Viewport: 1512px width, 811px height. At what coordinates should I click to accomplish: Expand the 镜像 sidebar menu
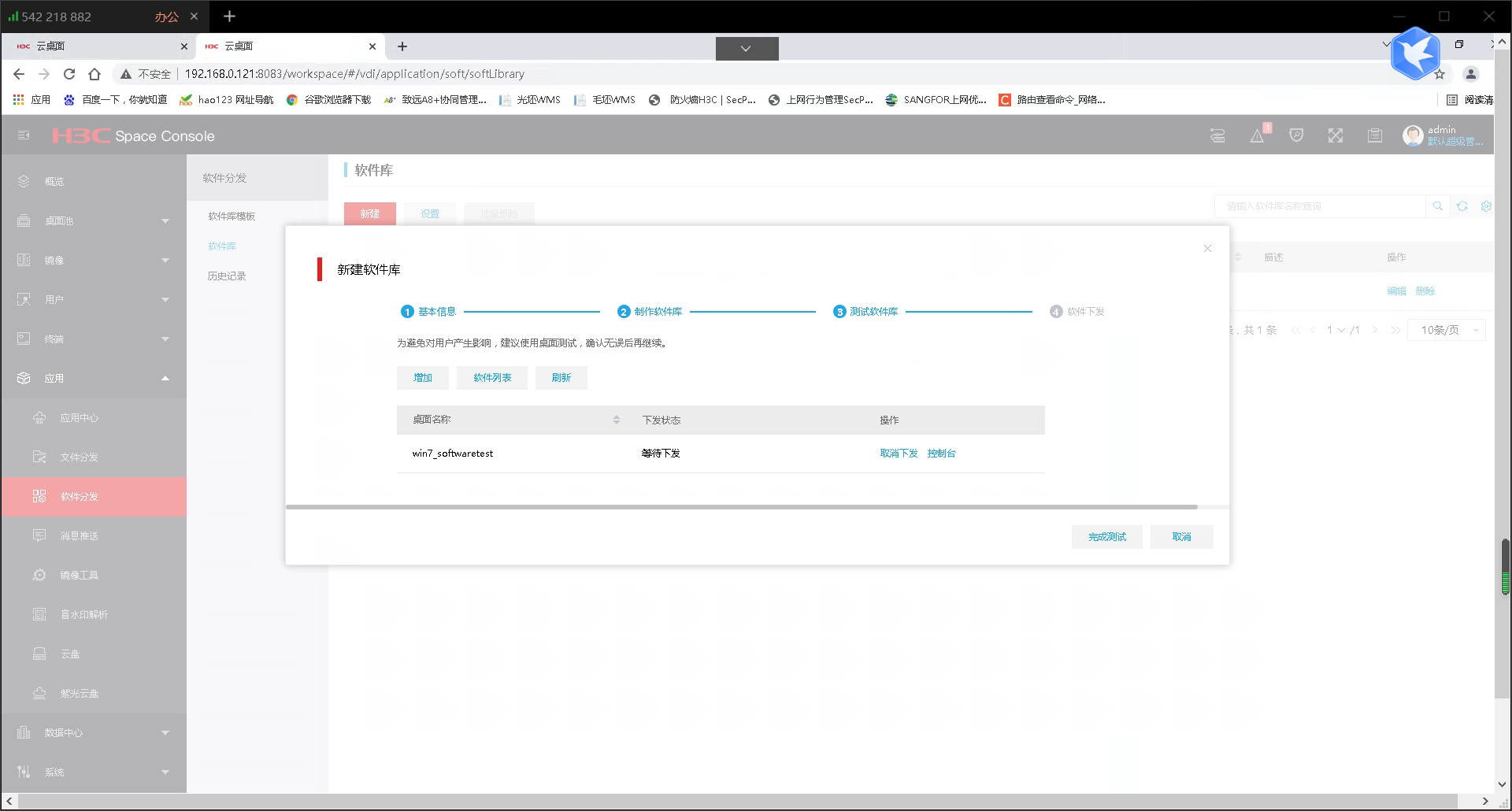[x=94, y=260]
